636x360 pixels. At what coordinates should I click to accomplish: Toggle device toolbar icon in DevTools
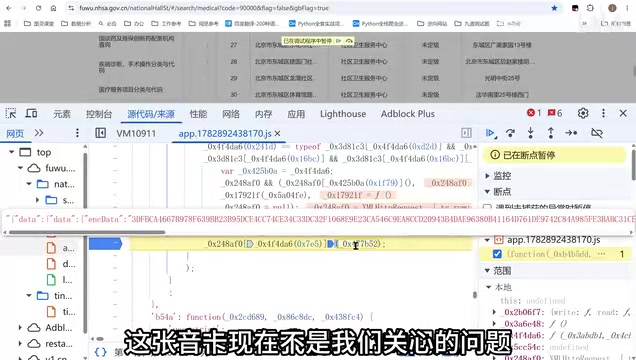pyautogui.click(x=31, y=114)
